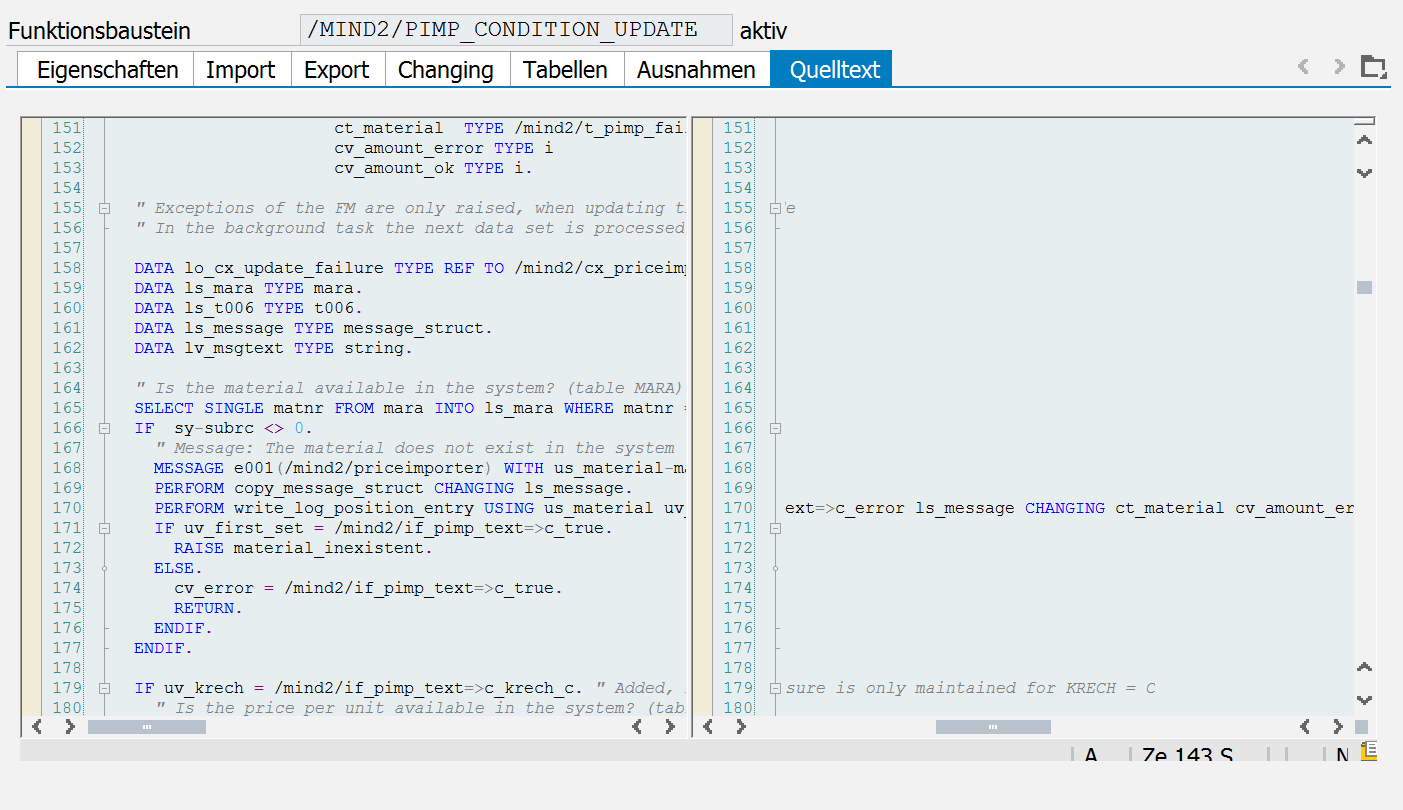The height and width of the screenshot is (810, 1403).
Task: Click the leftmost arrow of the left pane's horizontal scrollbar
Action: click(x=37, y=727)
